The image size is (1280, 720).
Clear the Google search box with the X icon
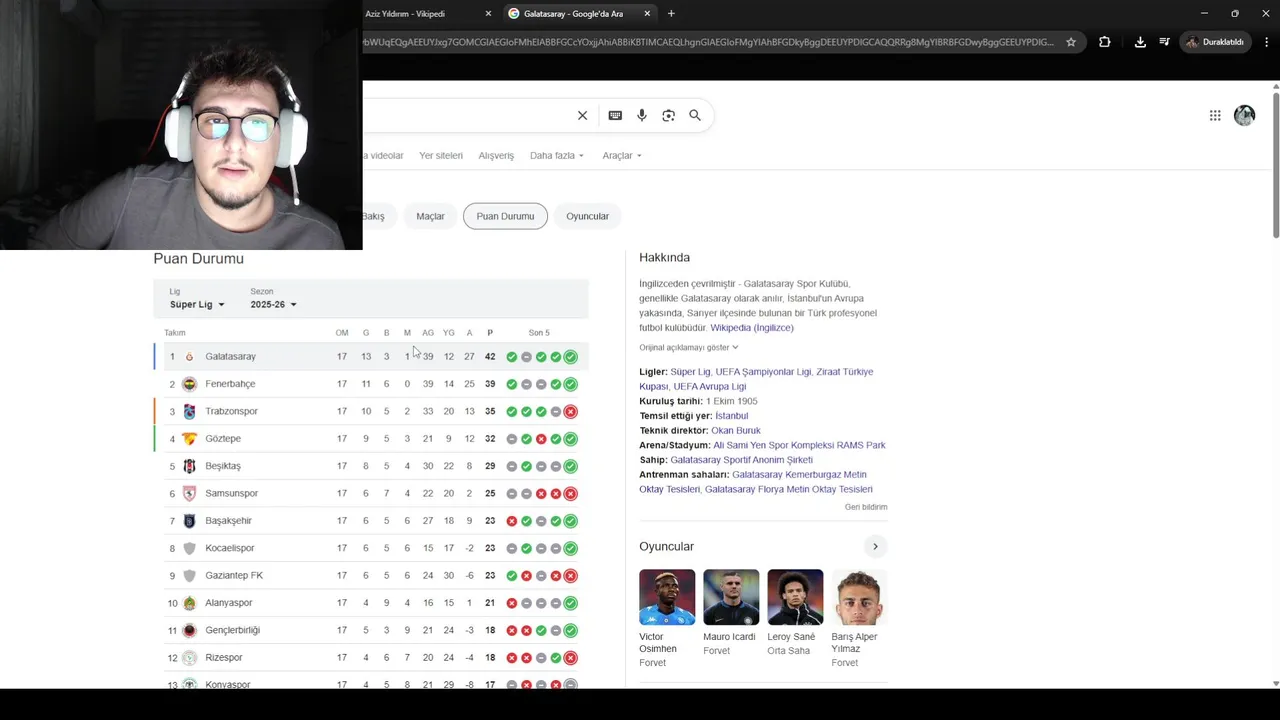[582, 115]
